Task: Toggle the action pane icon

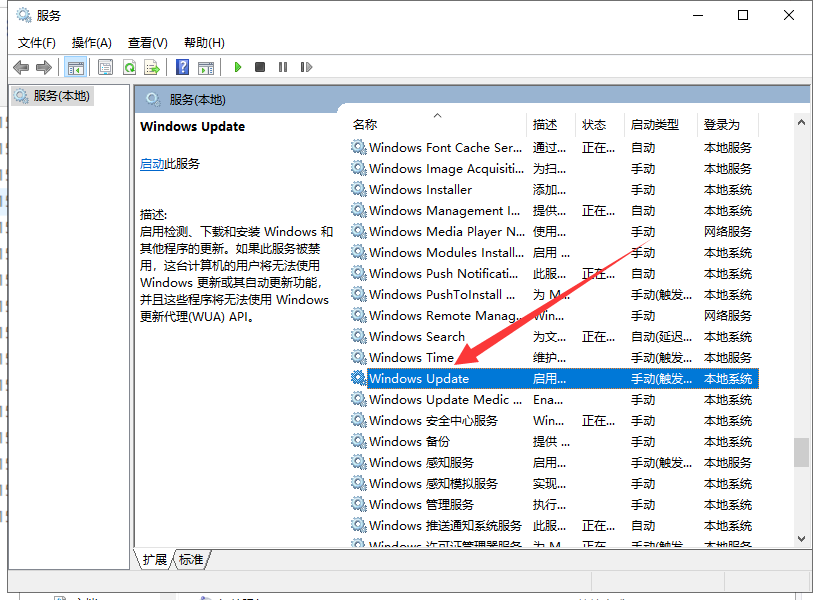Action: [x=206, y=66]
